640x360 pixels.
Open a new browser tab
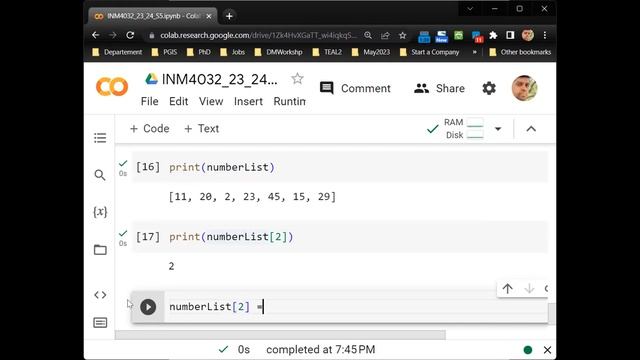[229, 16]
